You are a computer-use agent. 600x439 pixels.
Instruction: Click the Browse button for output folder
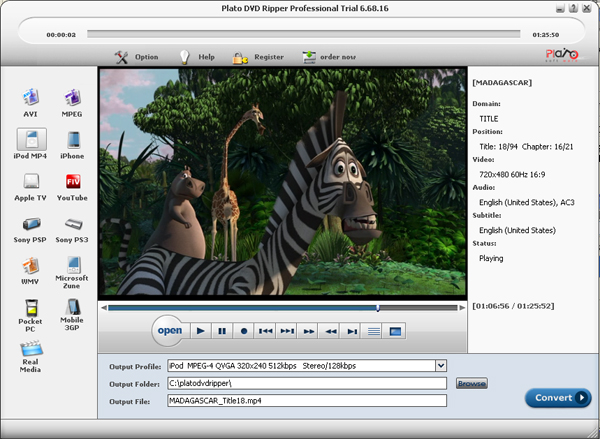[x=471, y=383]
